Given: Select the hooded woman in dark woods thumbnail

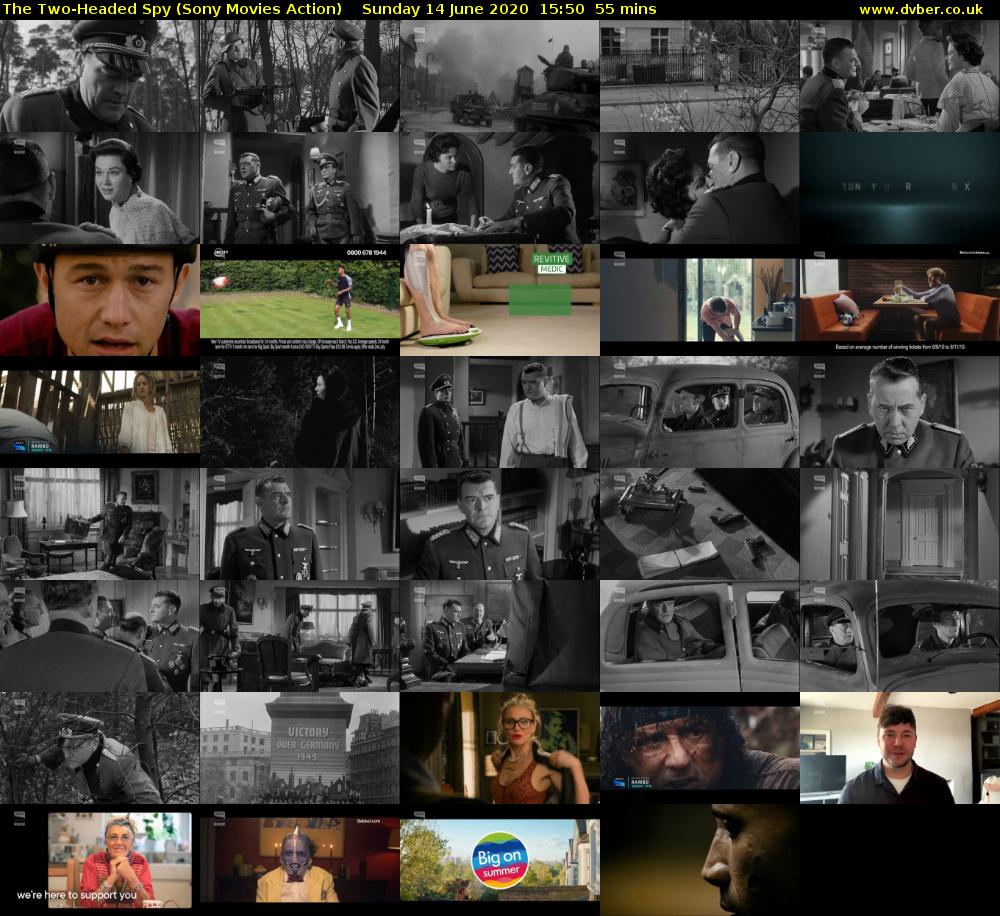Looking at the screenshot, I should pos(300,412).
